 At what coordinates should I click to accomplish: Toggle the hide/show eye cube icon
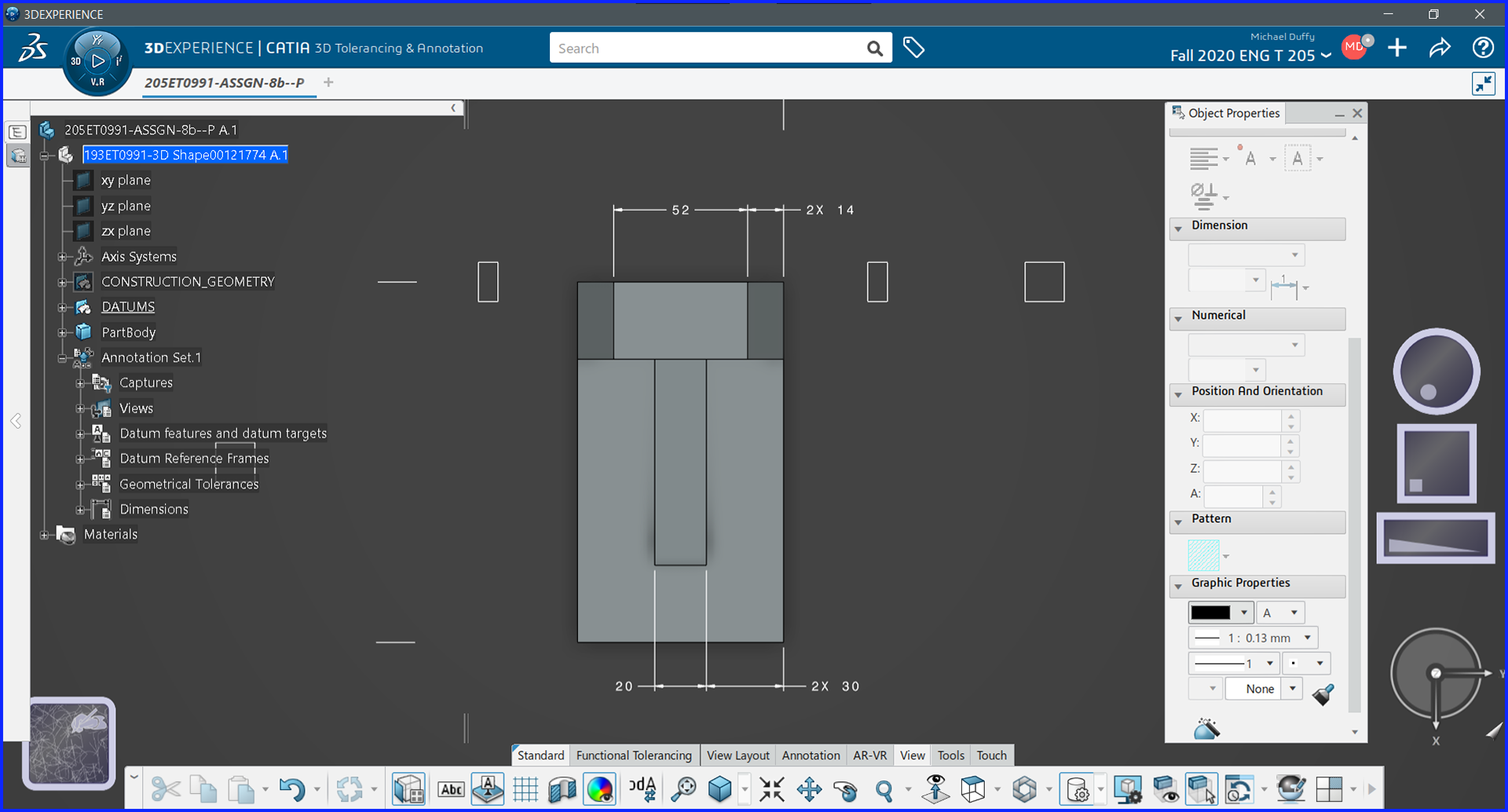coord(1165,789)
